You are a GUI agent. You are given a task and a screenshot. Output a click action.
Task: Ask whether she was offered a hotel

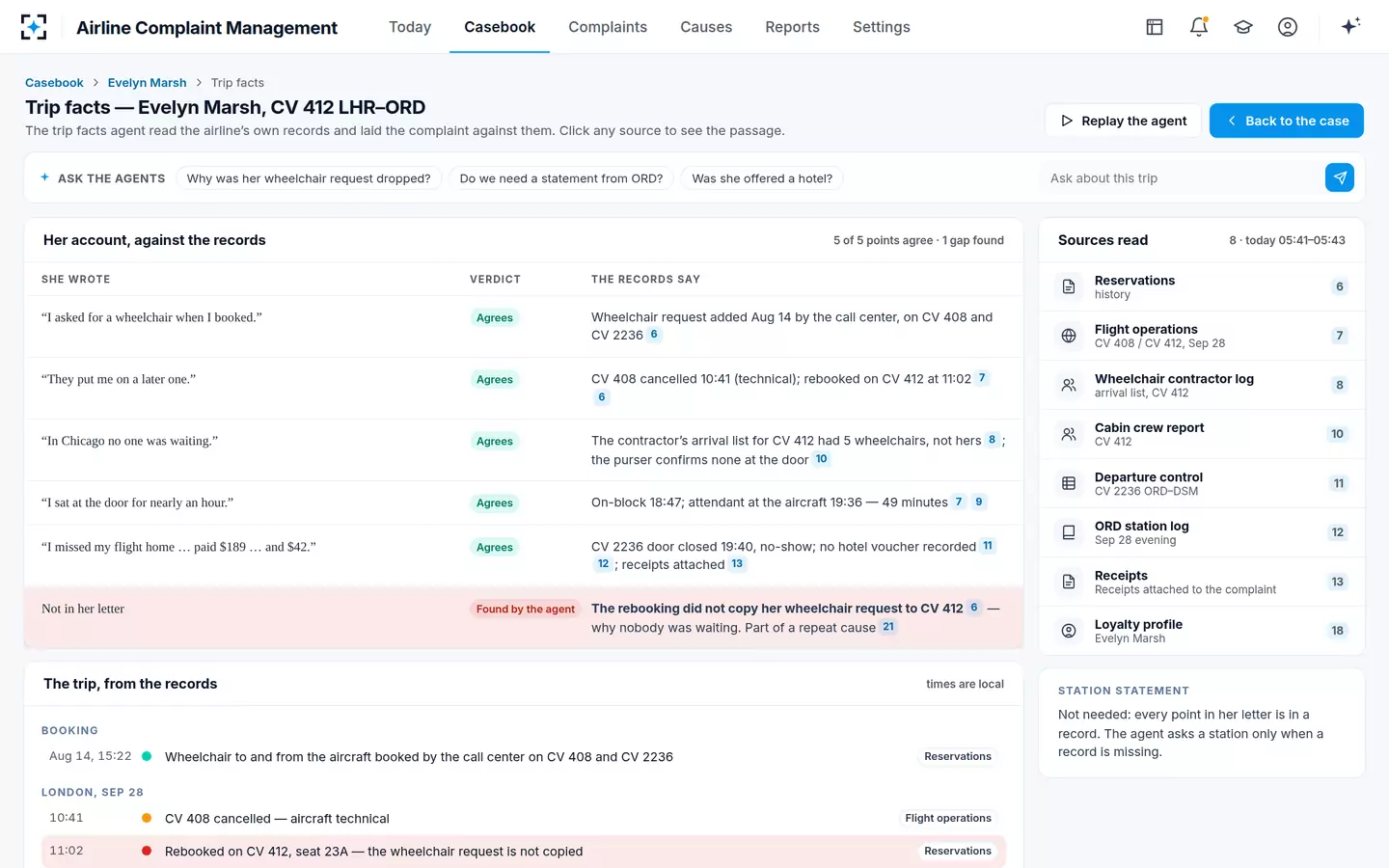[x=762, y=178]
